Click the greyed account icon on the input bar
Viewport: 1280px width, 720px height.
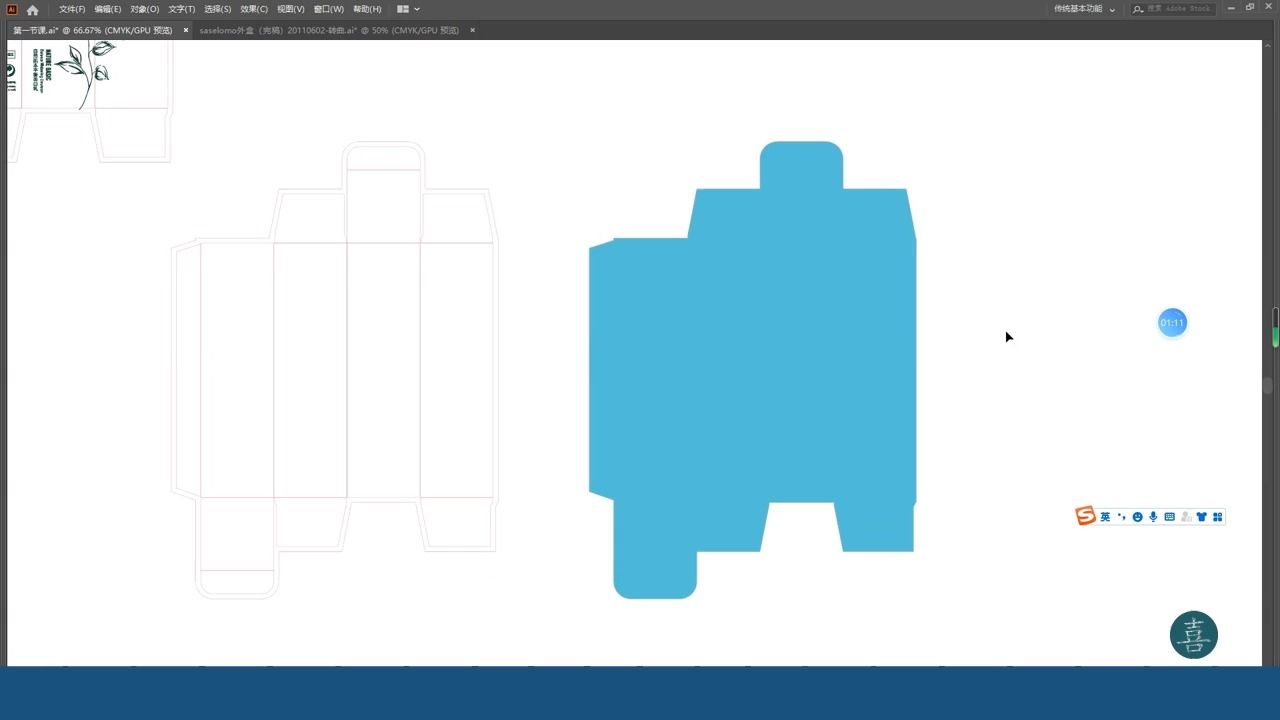(1186, 517)
